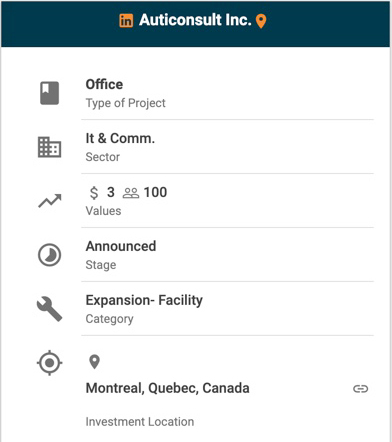Click the people jobs icon beside 100
Screen dimensions: 392x442
131,193
